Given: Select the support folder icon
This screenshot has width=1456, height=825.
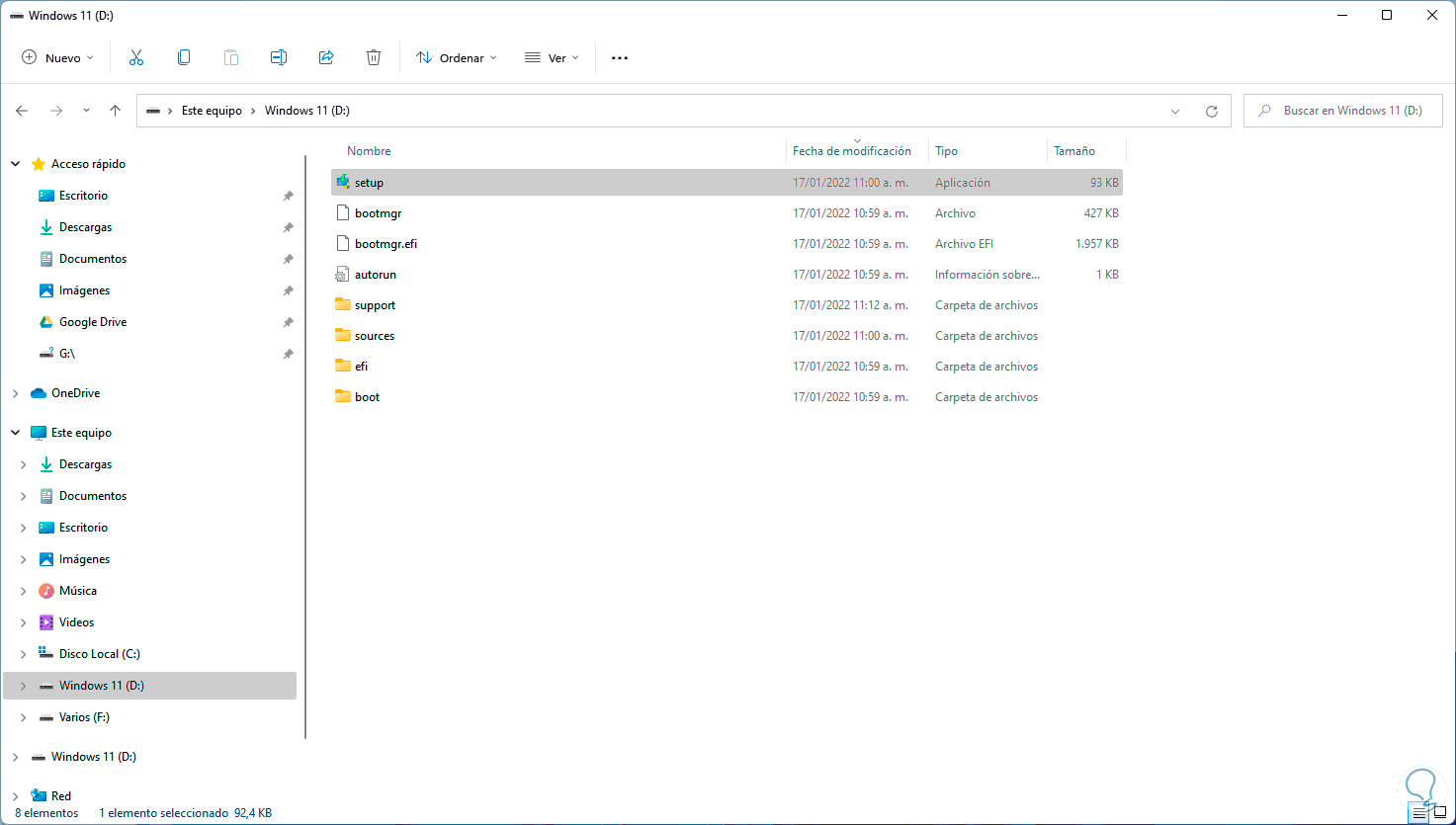Looking at the screenshot, I should point(343,304).
